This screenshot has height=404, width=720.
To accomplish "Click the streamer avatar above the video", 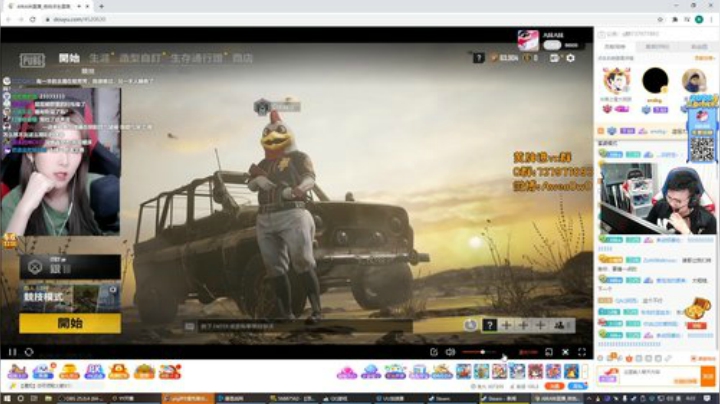I will [x=528, y=40].
